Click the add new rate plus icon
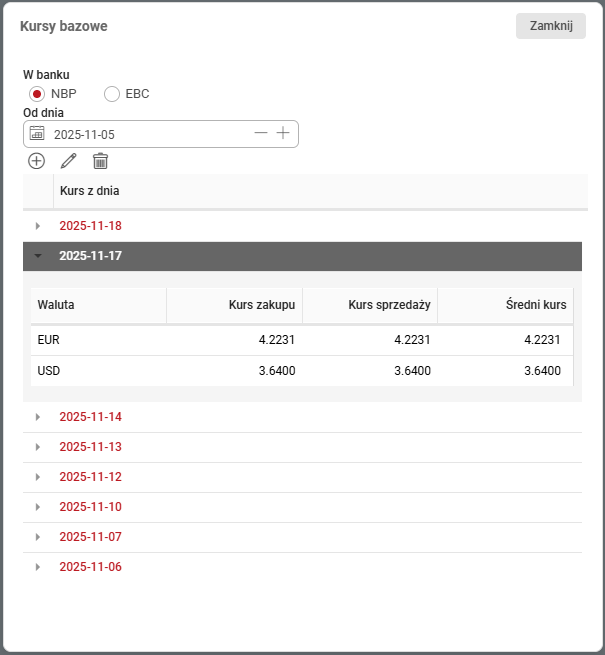605x655 pixels. click(x=37, y=160)
